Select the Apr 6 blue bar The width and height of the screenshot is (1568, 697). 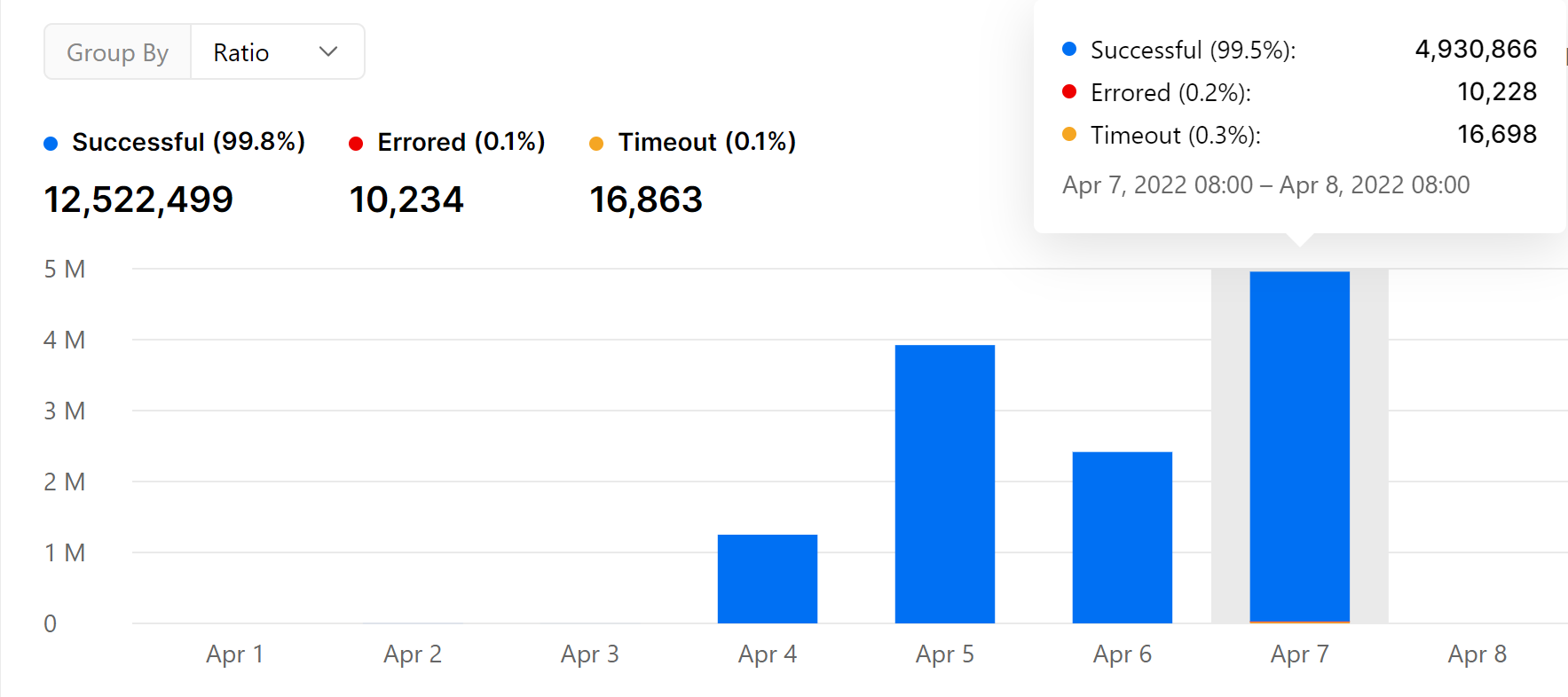click(x=1123, y=537)
